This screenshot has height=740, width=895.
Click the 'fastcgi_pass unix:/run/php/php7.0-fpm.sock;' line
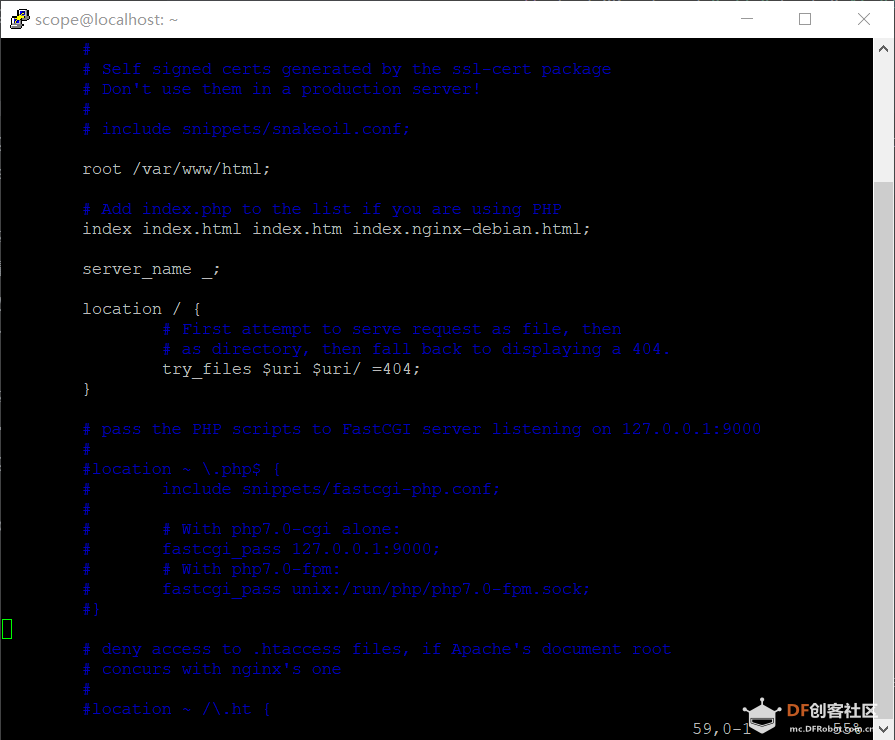[x=376, y=589]
